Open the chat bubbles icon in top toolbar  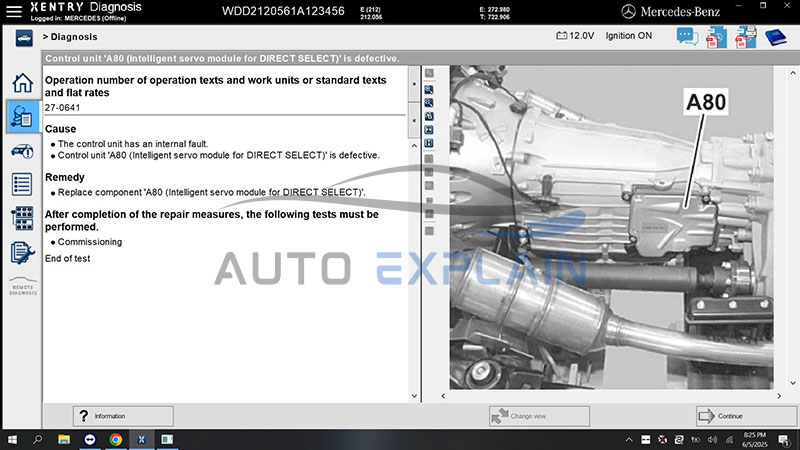[687, 37]
